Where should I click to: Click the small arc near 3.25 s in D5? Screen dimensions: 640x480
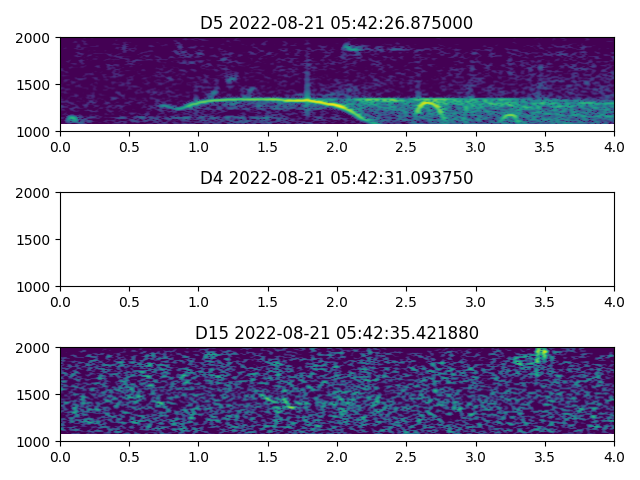pos(510,117)
